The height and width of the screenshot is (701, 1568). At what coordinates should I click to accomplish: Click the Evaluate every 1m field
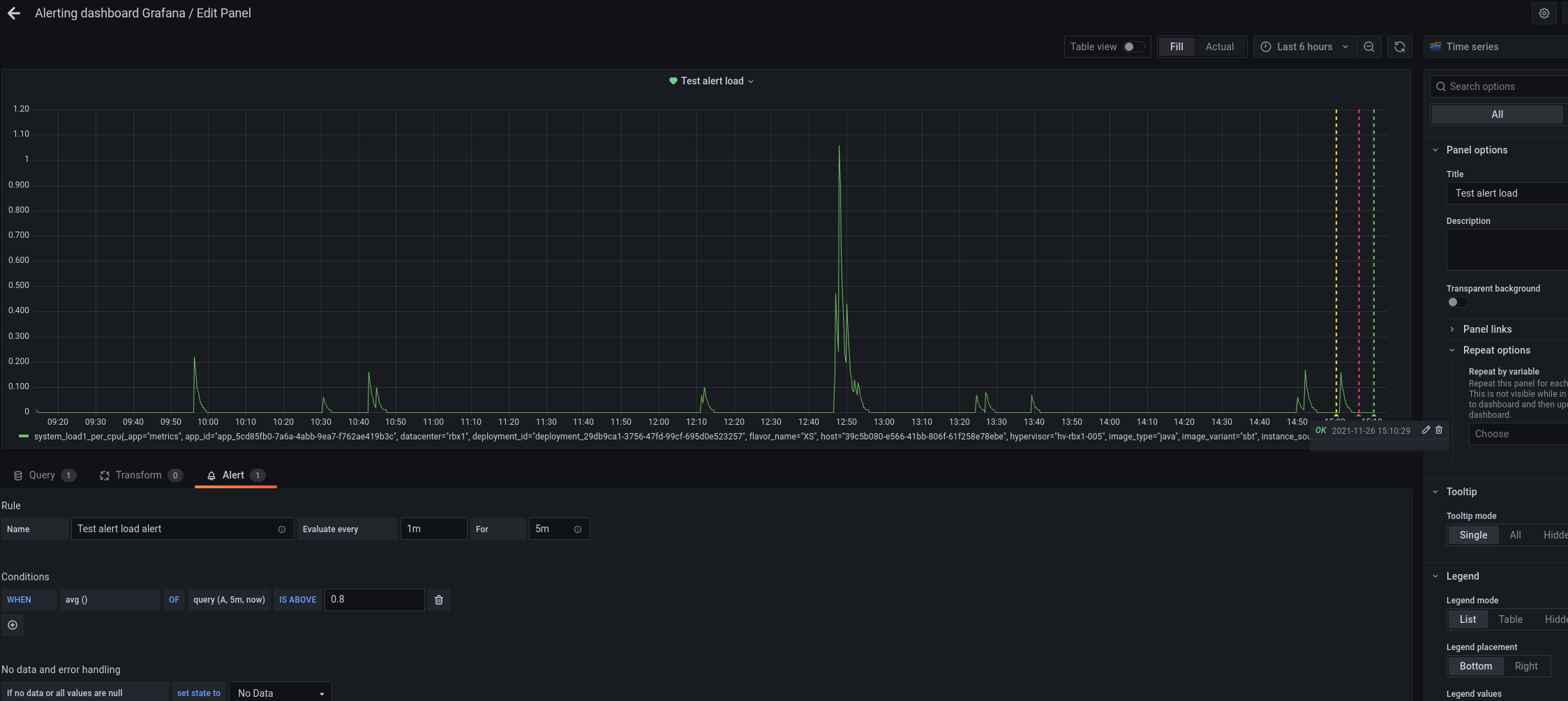pos(433,529)
